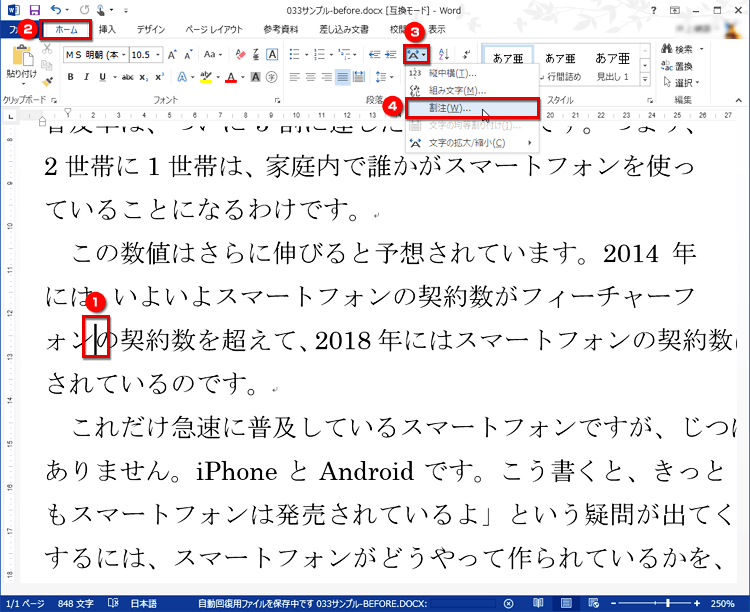Open the 文字の拡大/縮小(C) submenu

coord(472,143)
